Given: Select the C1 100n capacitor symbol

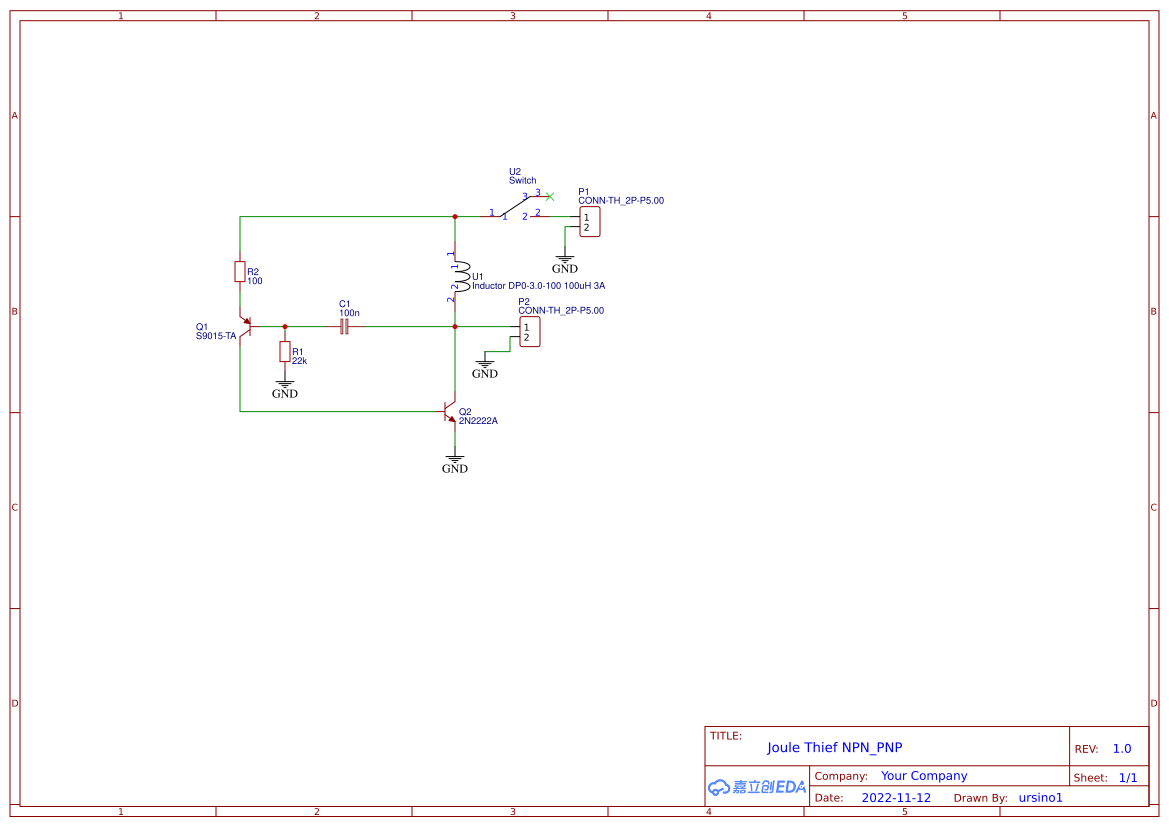Looking at the screenshot, I should point(344,327).
